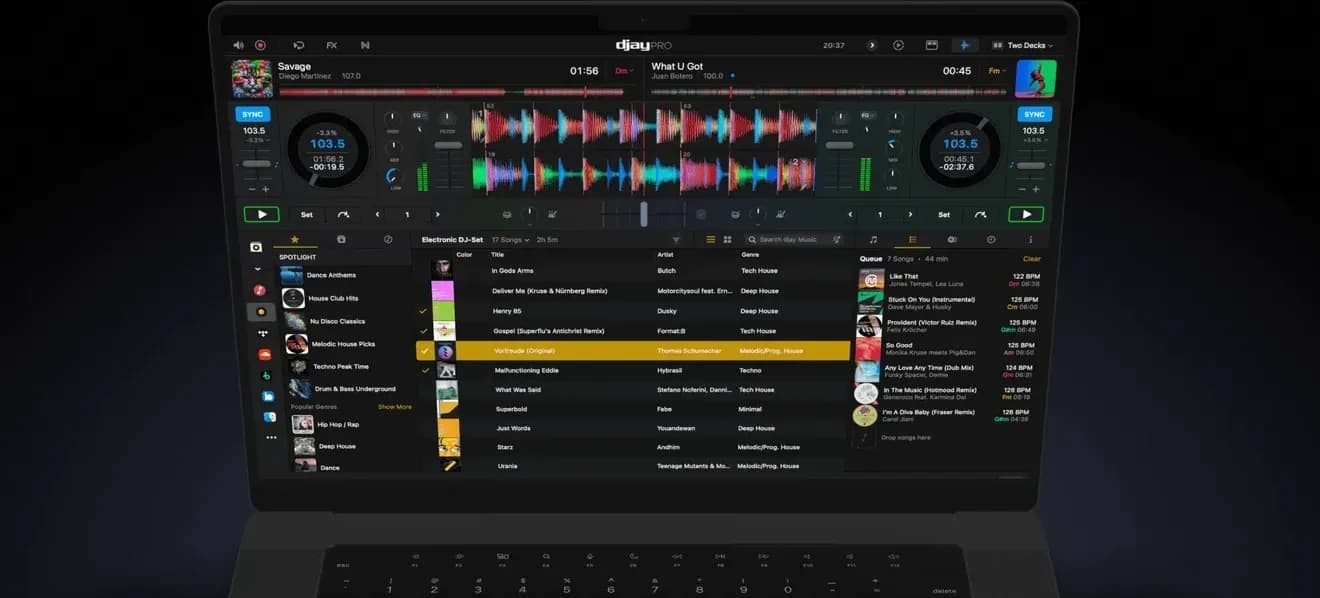The height and width of the screenshot is (598, 1320).
Task: Open the playlists tab next to the star
Action: [341, 240]
